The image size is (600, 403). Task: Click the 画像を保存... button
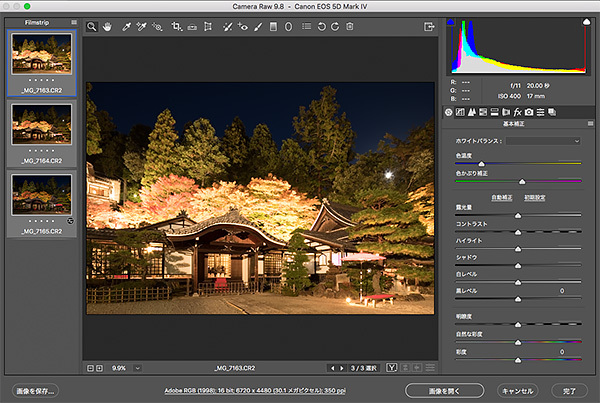[35, 391]
